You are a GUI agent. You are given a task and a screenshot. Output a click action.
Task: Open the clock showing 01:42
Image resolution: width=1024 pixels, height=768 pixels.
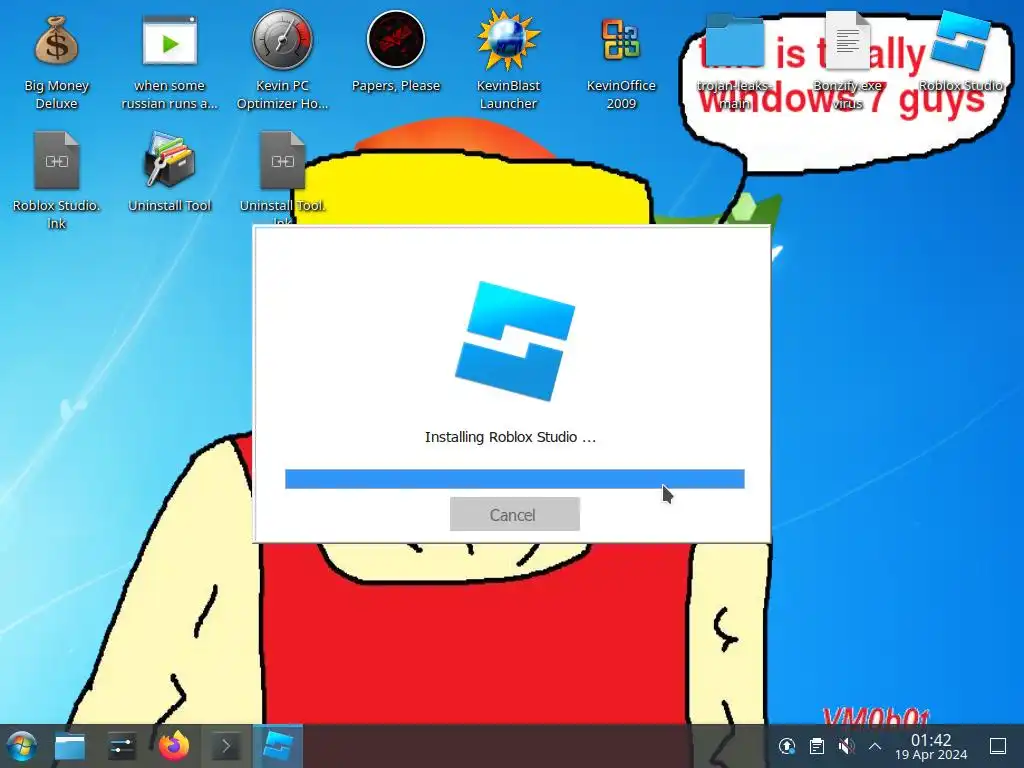(931, 746)
